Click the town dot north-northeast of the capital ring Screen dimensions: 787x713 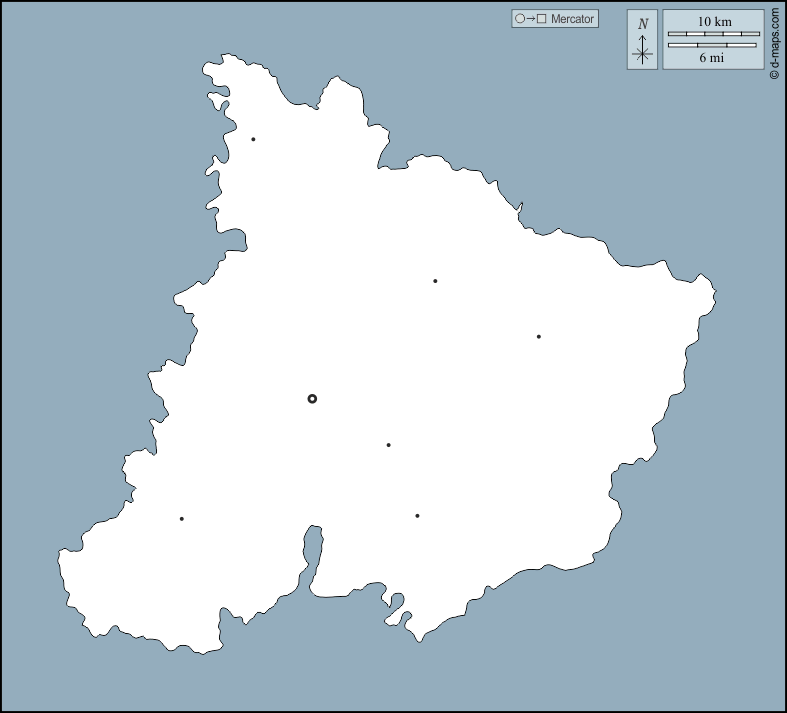435,281
